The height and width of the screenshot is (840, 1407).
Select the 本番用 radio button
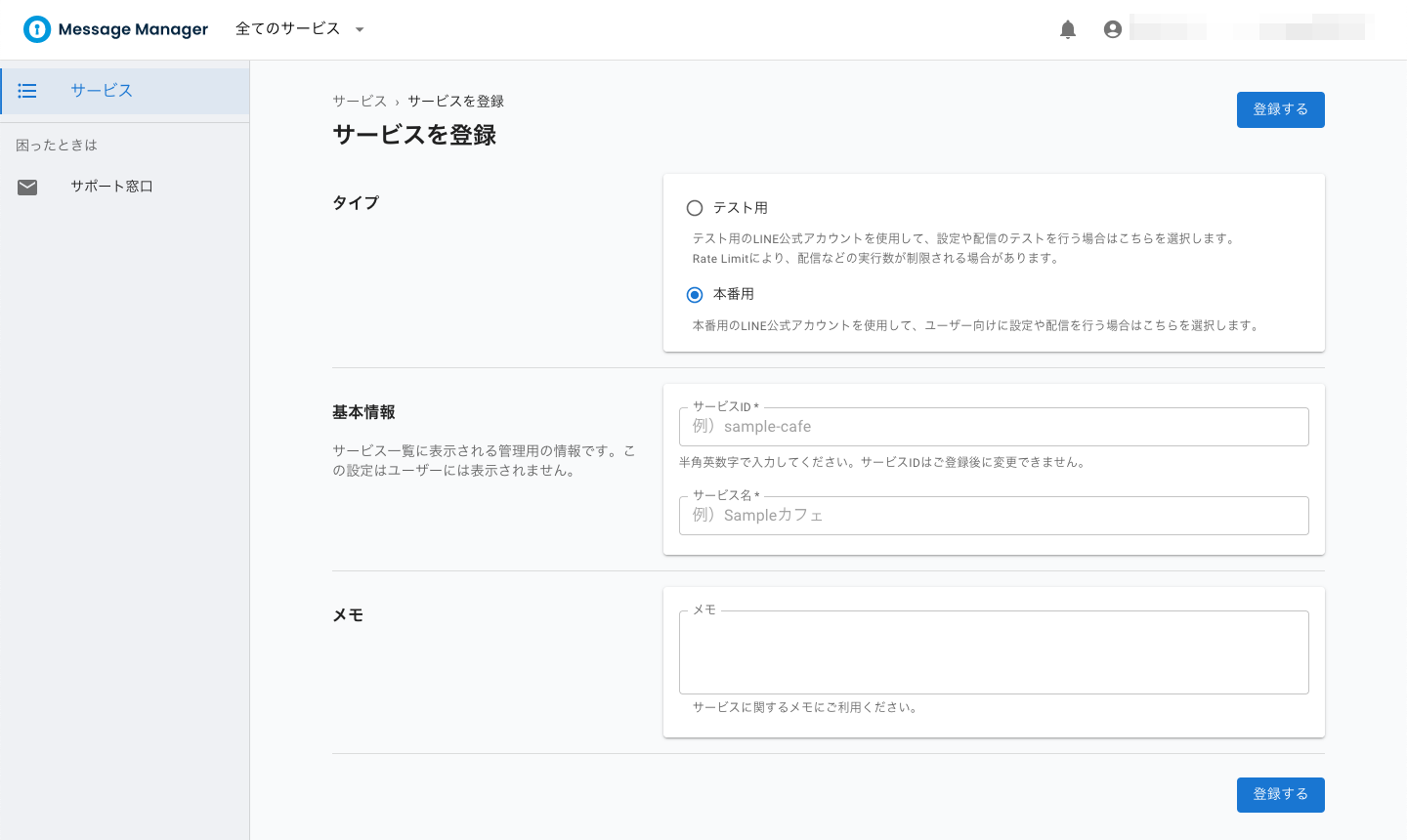point(695,295)
